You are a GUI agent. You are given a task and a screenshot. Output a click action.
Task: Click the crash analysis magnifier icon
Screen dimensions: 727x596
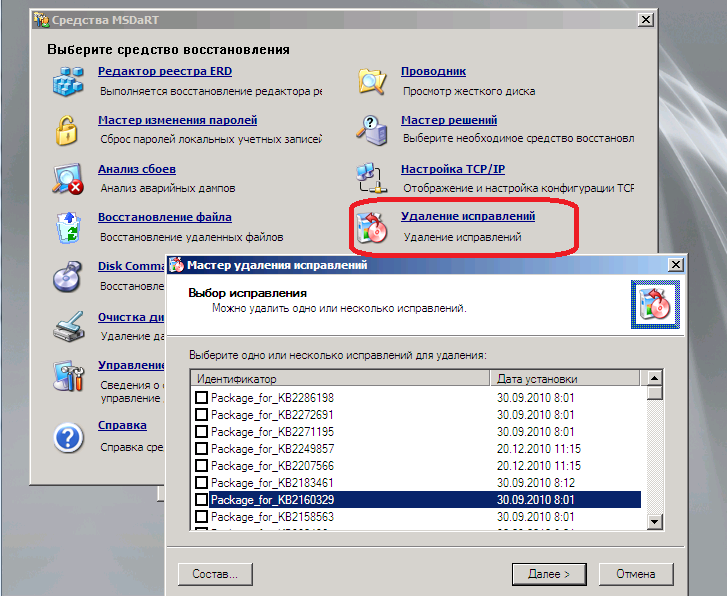click(x=68, y=179)
